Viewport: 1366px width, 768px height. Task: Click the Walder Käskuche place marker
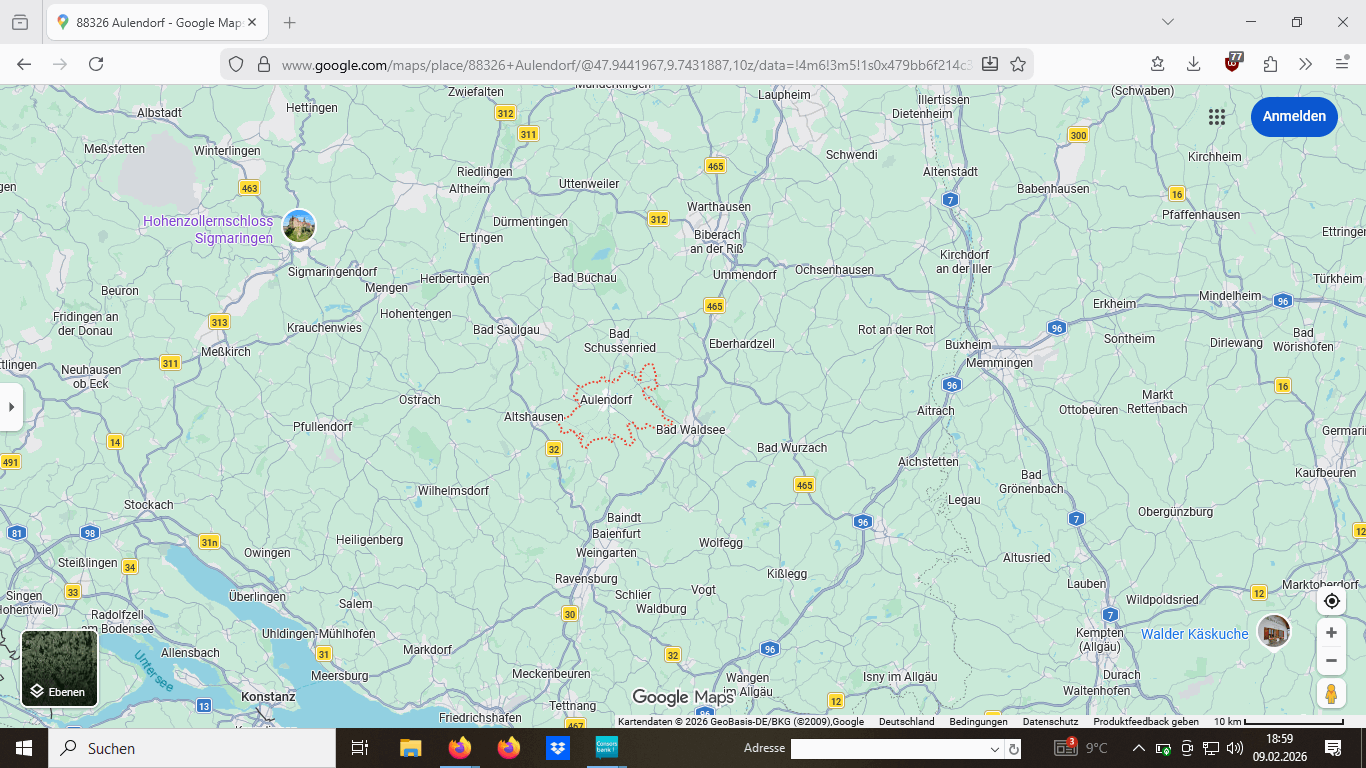(1273, 631)
